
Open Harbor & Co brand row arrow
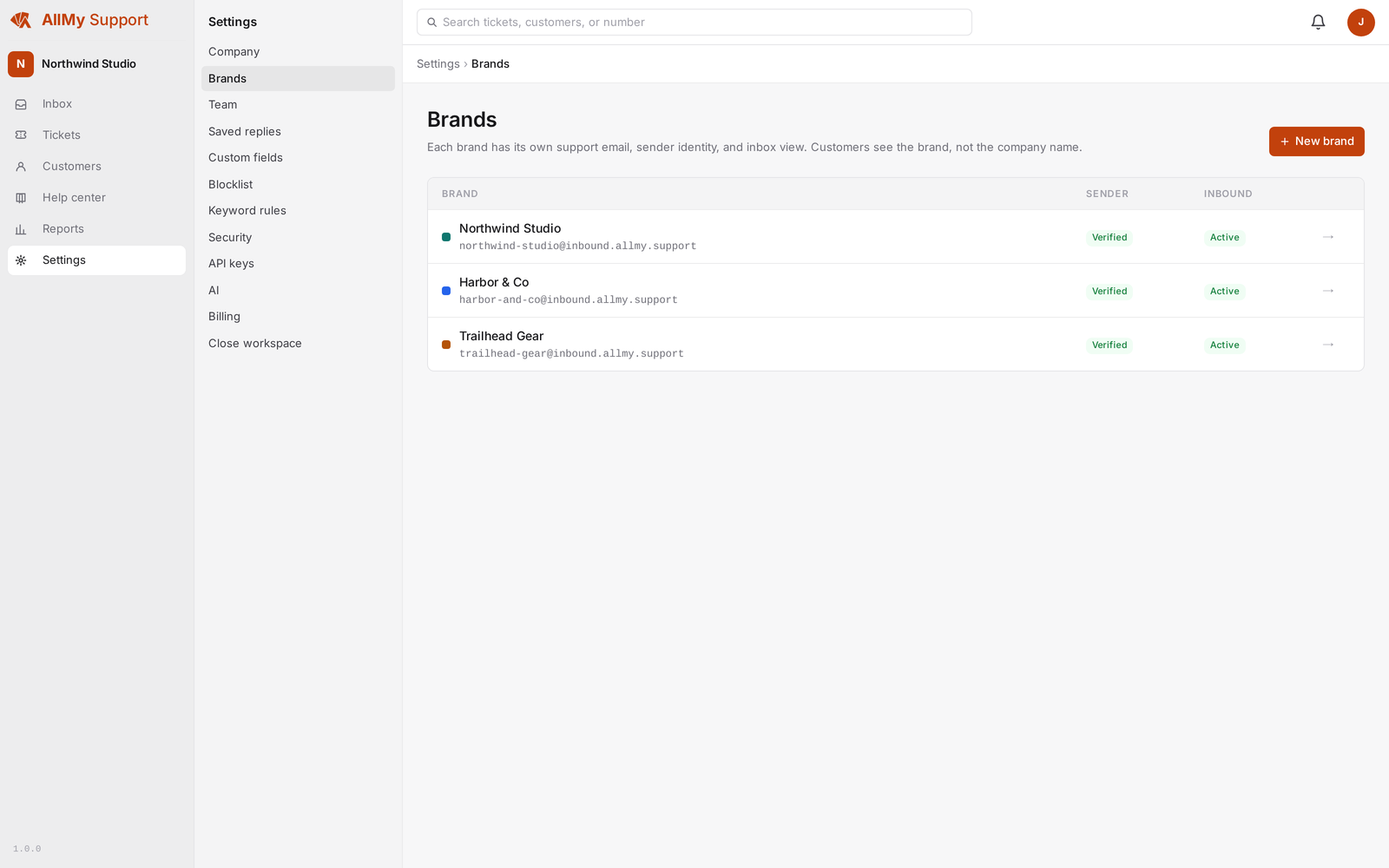(x=1328, y=291)
